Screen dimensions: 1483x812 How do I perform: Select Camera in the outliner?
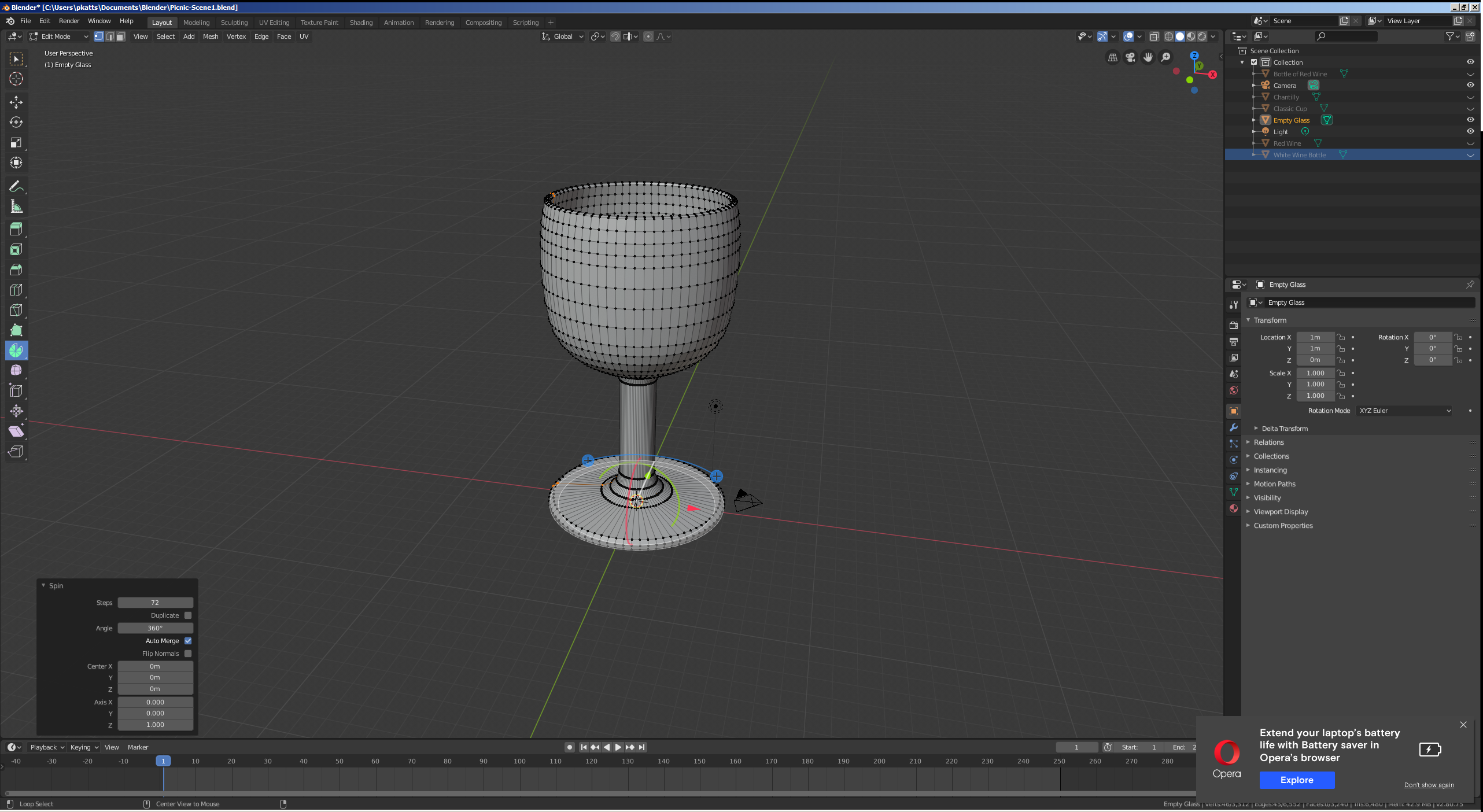click(1285, 85)
